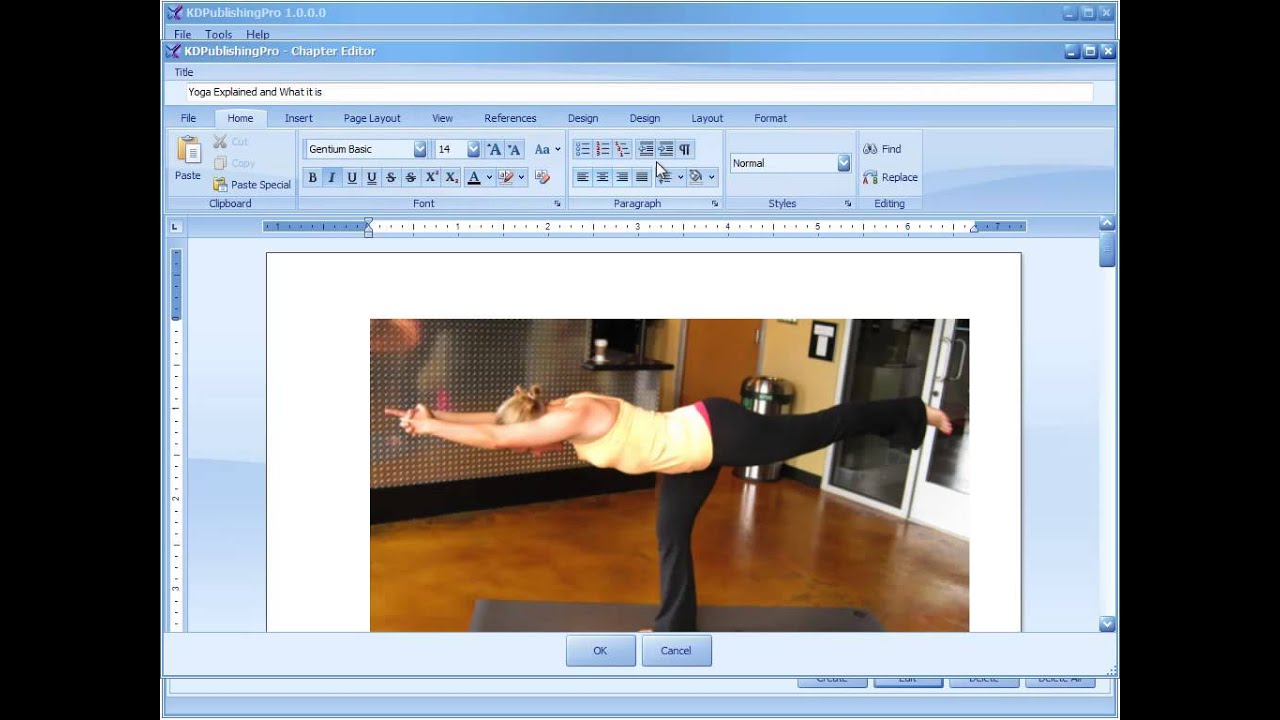Viewport: 1280px width, 720px height.
Task: Center align the text
Action: click(x=602, y=177)
